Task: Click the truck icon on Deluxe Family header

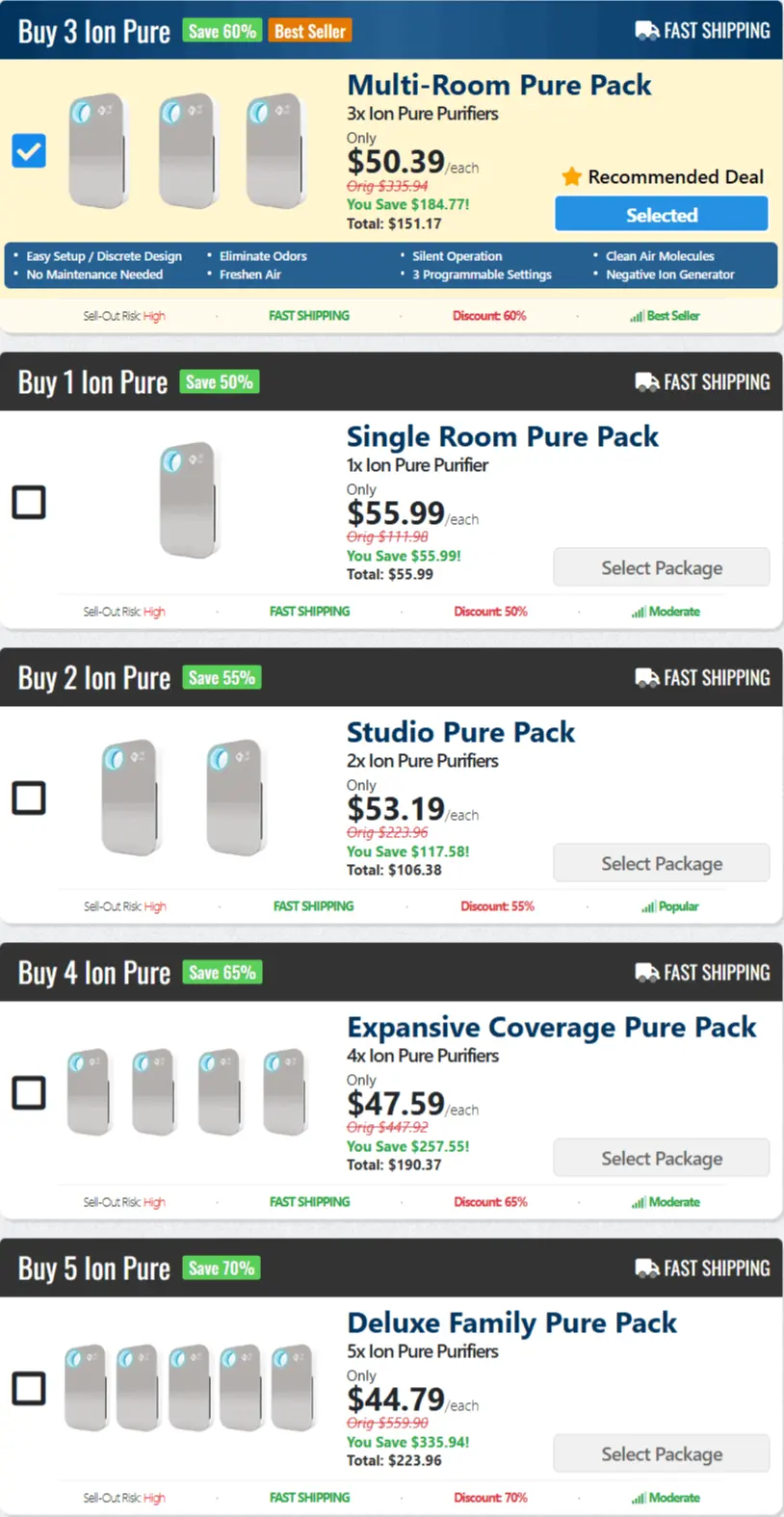Action: click(645, 1268)
